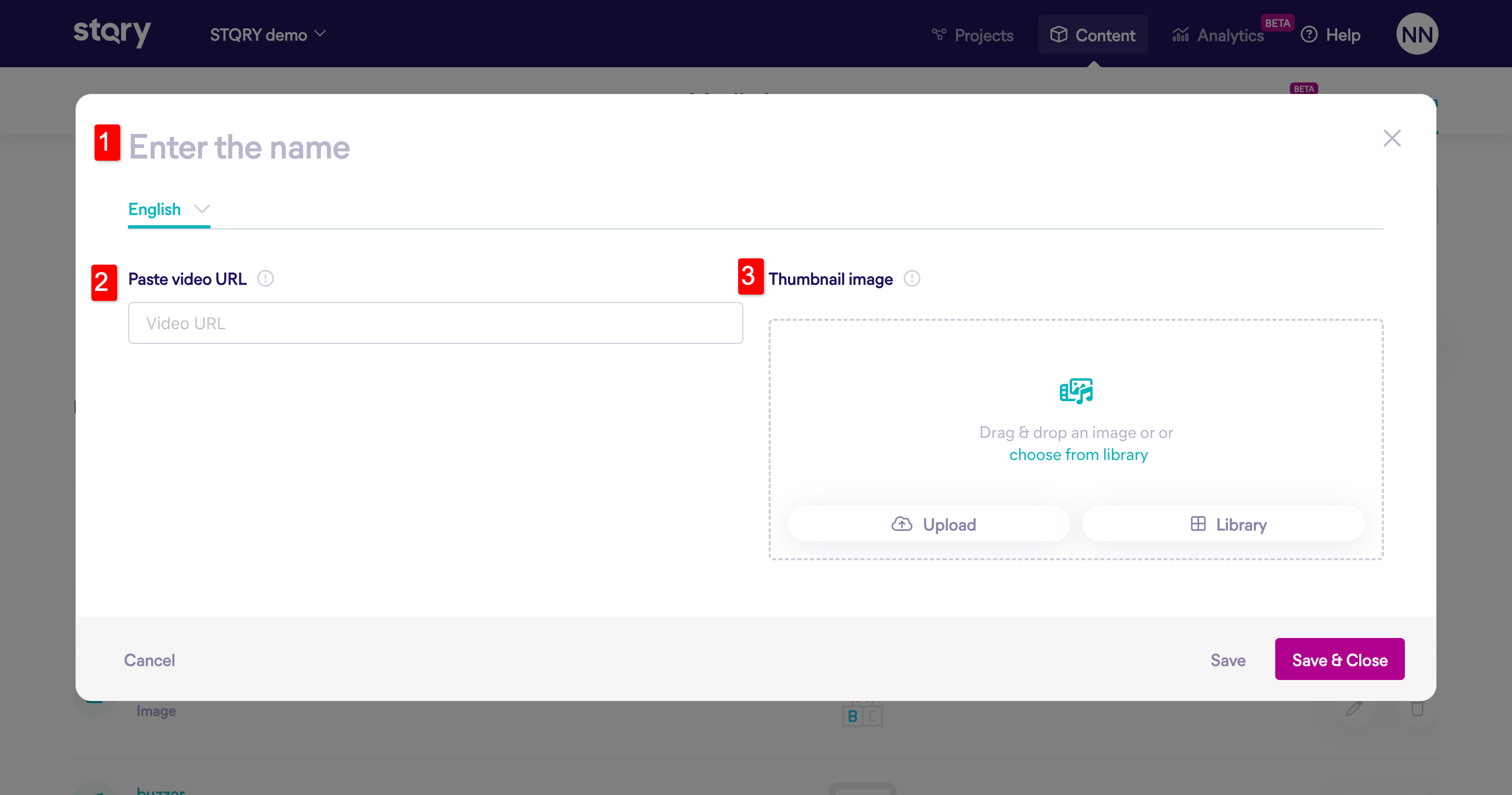Click Cancel in the dialog footer
Viewport: 1512px width, 795px height.
pyautogui.click(x=149, y=660)
